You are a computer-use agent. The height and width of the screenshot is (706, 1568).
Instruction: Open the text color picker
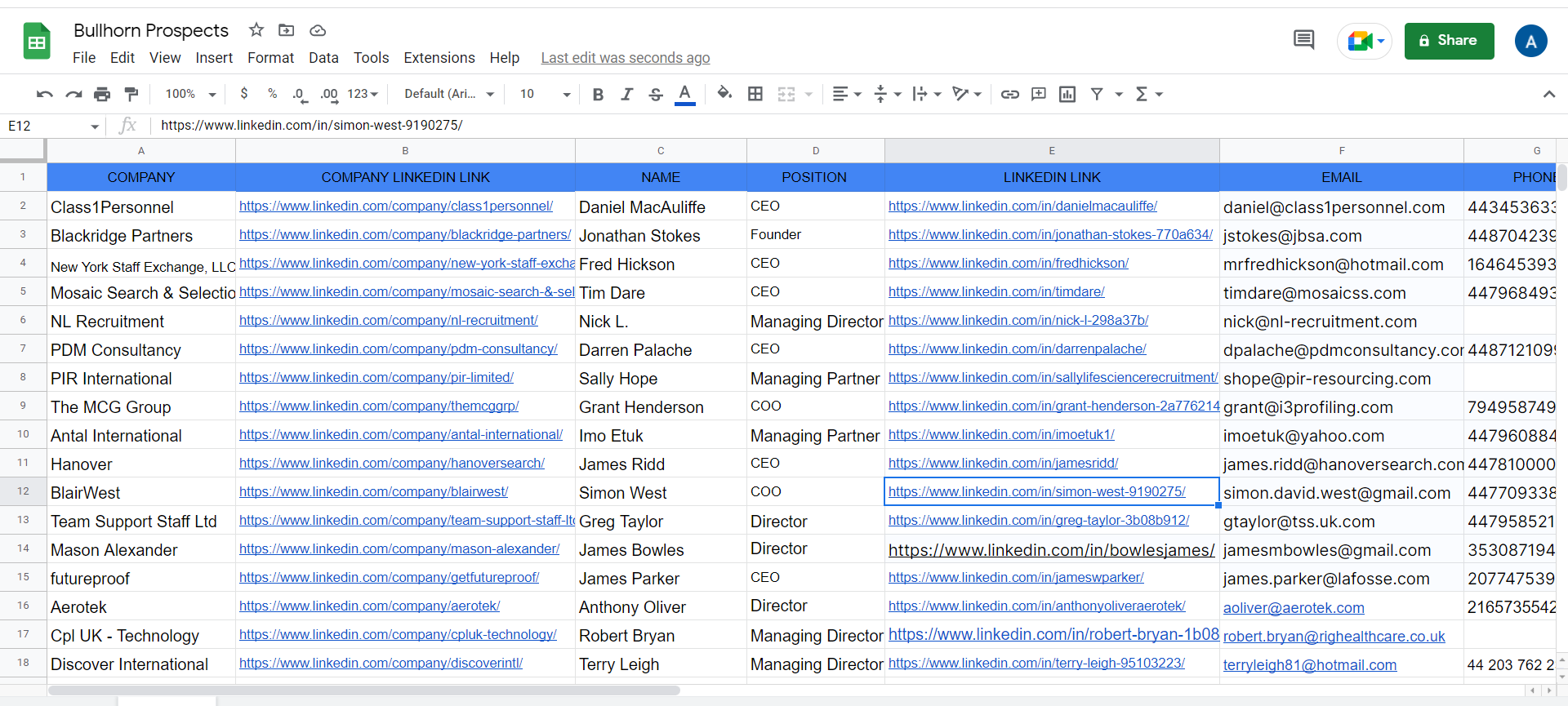(685, 95)
